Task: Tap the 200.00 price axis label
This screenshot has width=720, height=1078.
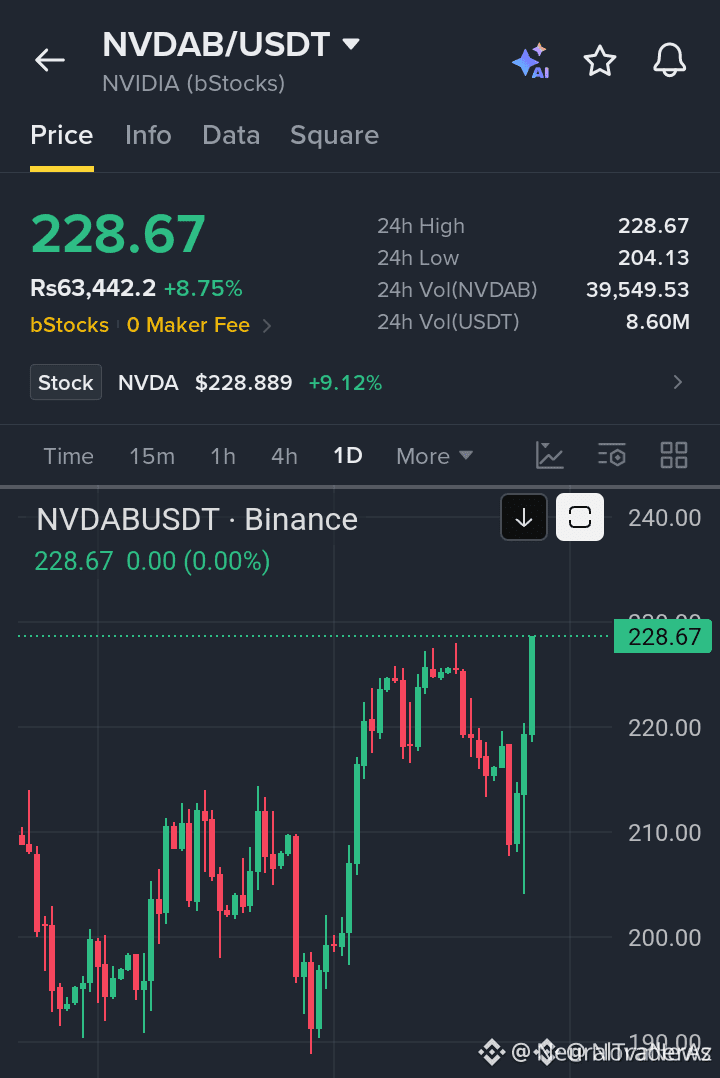Action: (664, 938)
